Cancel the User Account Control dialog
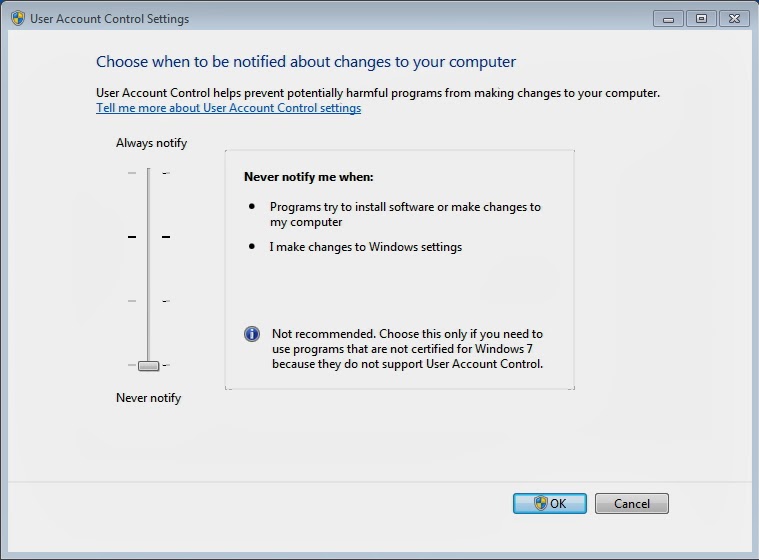The height and width of the screenshot is (560, 759). pyautogui.click(x=632, y=503)
